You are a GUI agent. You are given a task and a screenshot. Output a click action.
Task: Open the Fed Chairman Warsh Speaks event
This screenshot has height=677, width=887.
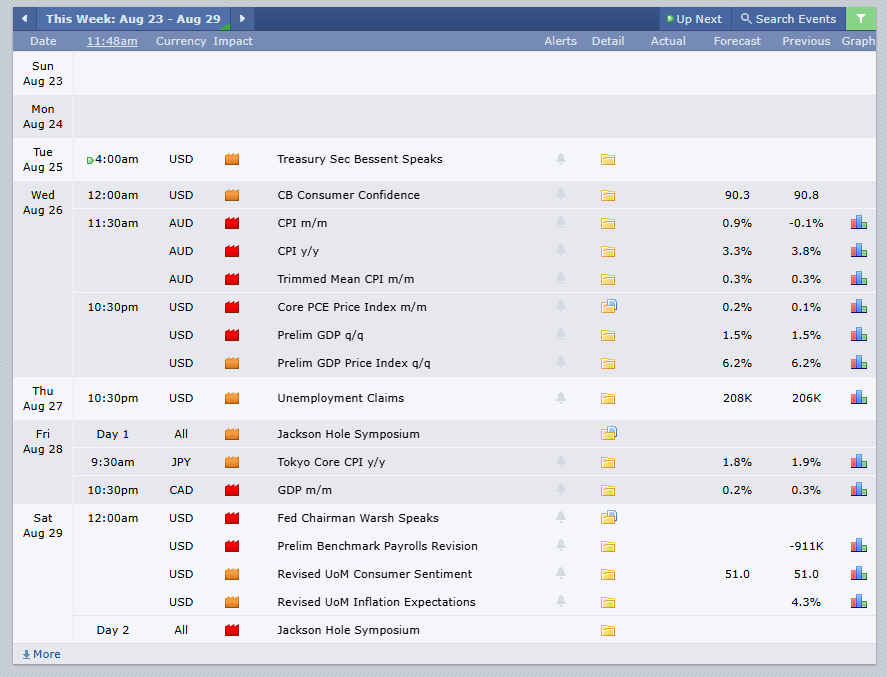pyautogui.click(x=358, y=518)
